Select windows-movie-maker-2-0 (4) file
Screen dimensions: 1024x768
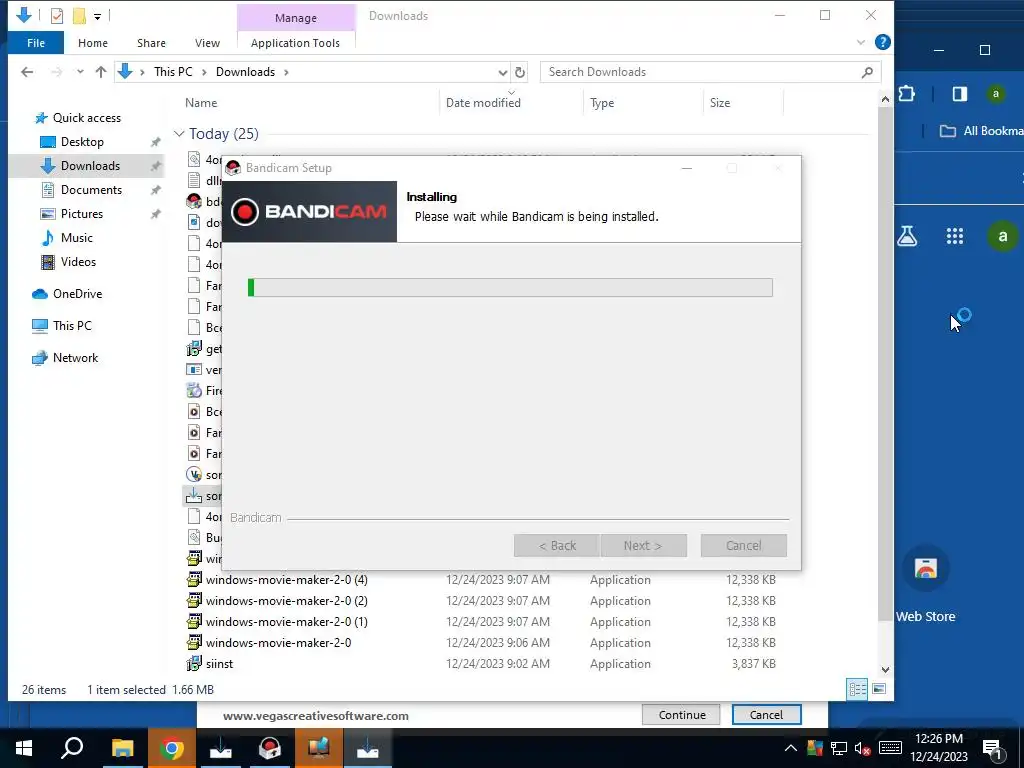[286, 580]
